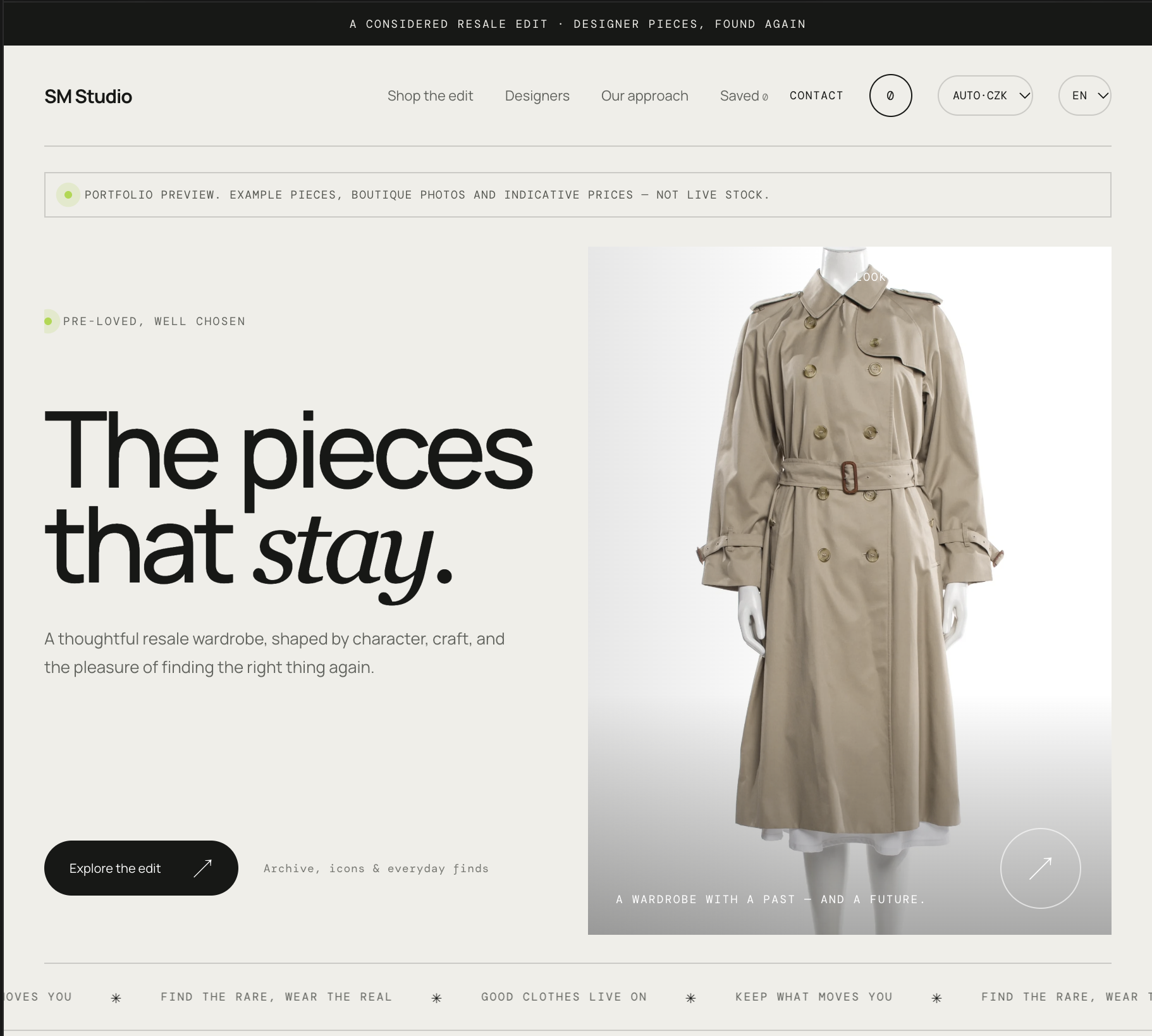View the Saved items list
The image size is (1152, 1036).
pyautogui.click(x=744, y=96)
